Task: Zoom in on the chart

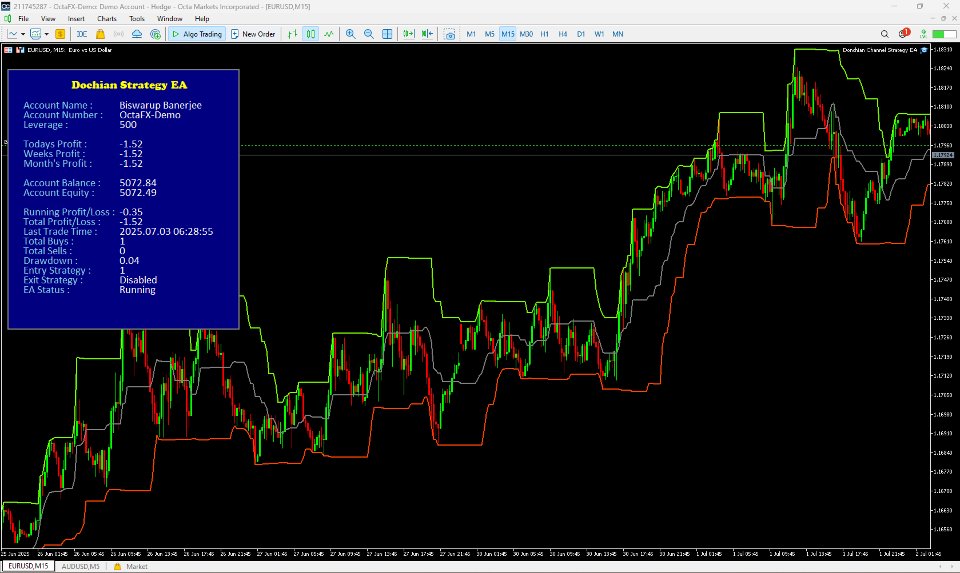Action: [x=350, y=34]
